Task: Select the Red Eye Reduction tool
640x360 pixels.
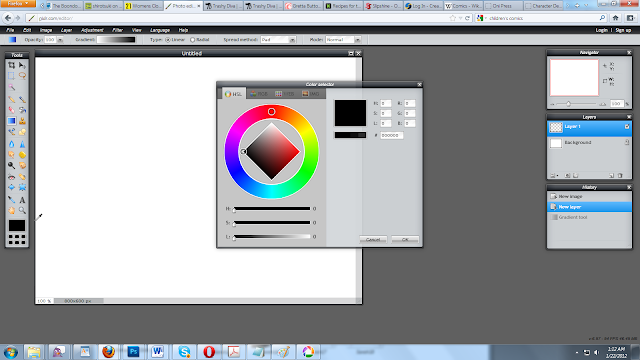Action: point(11,177)
